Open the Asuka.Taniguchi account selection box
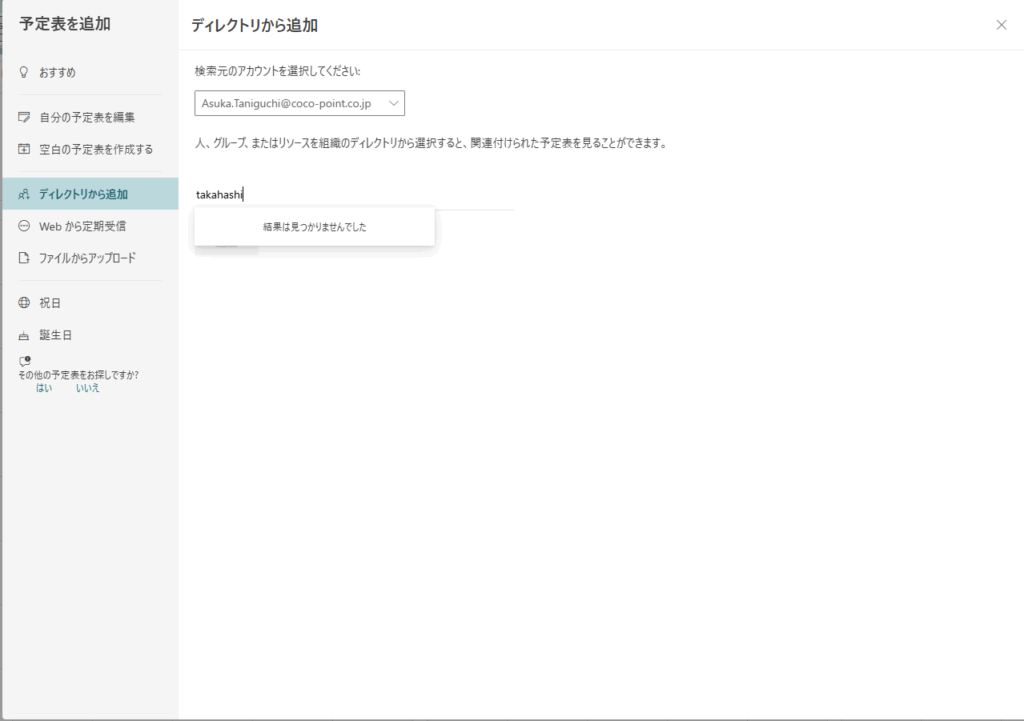The width and height of the screenshot is (1024, 721). coord(290,103)
